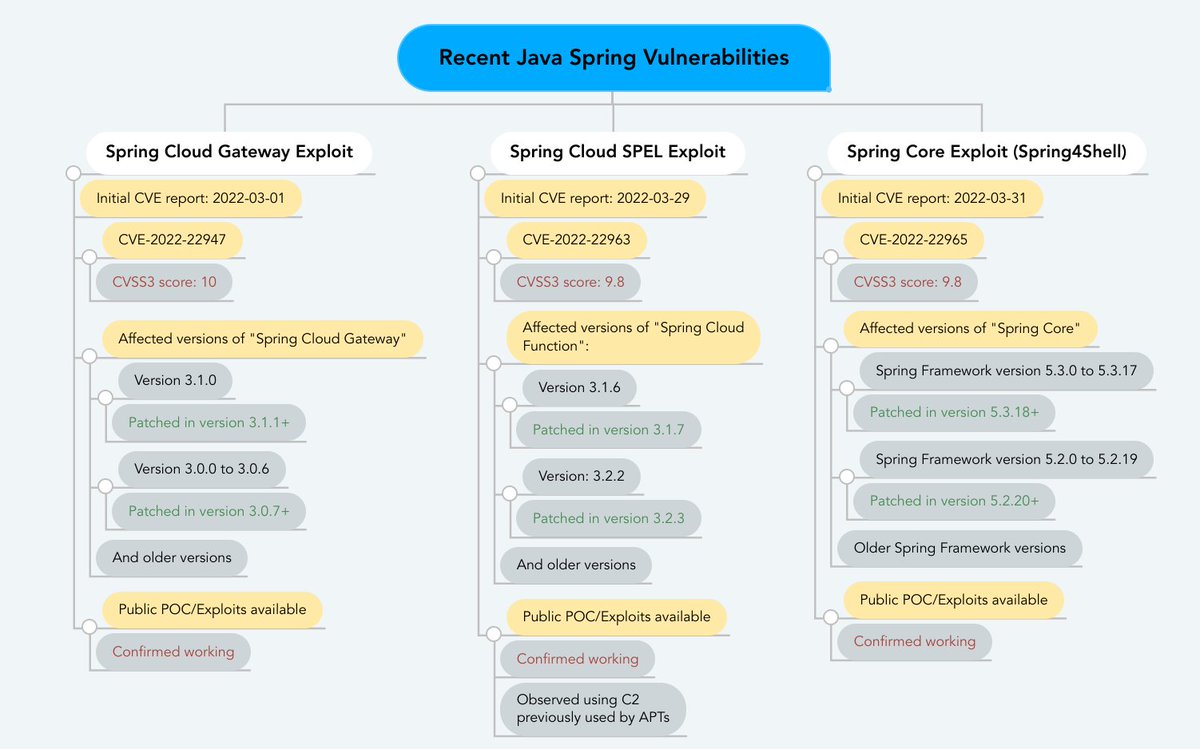Select the CVE-2022-22947 node
The width and height of the screenshot is (1200, 749).
point(173,240)
